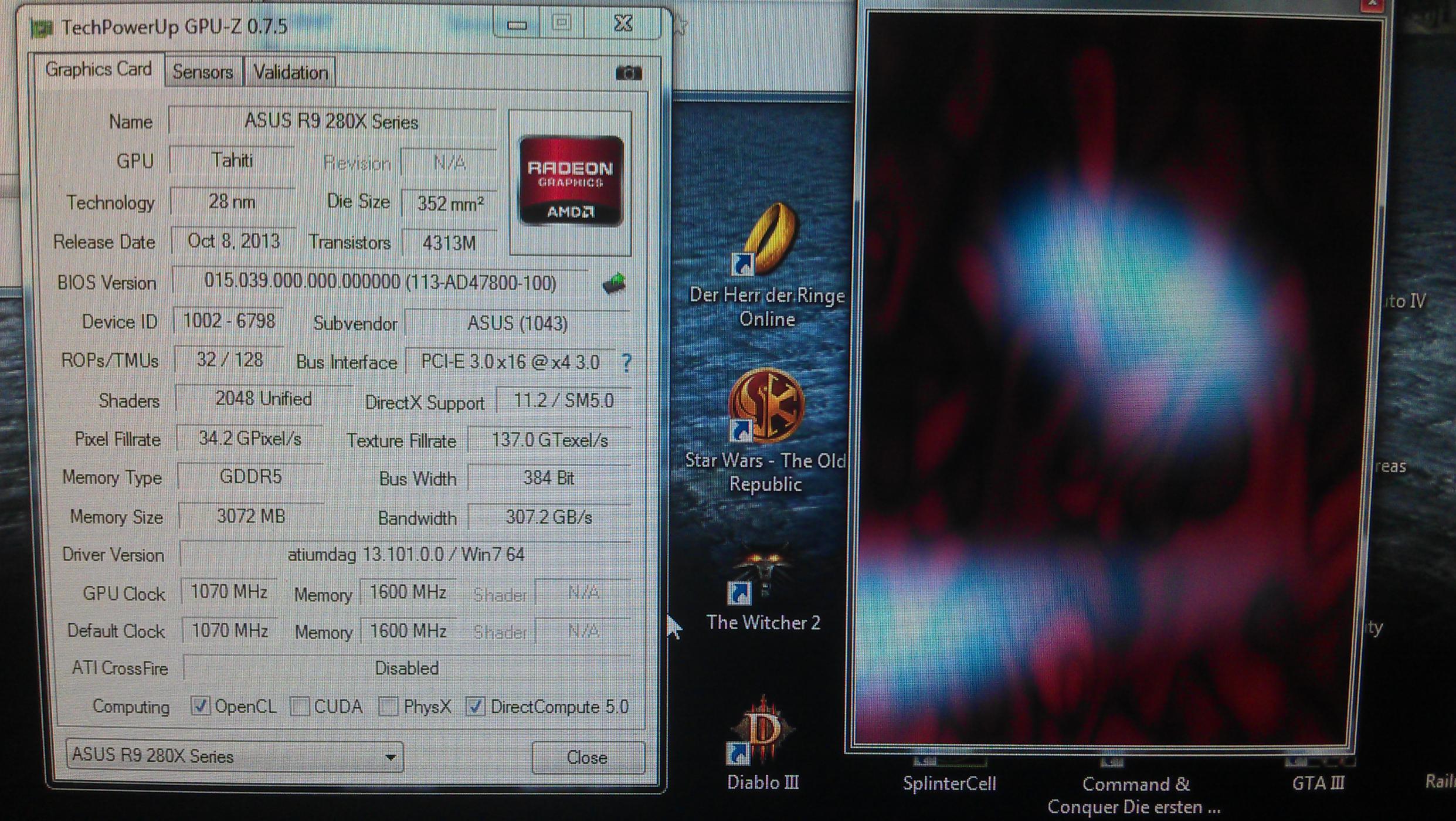The width and height of the screenshot is (1456, 821).
Task: Toggle the OpenCL checkbox
Action: coord(201,706)
